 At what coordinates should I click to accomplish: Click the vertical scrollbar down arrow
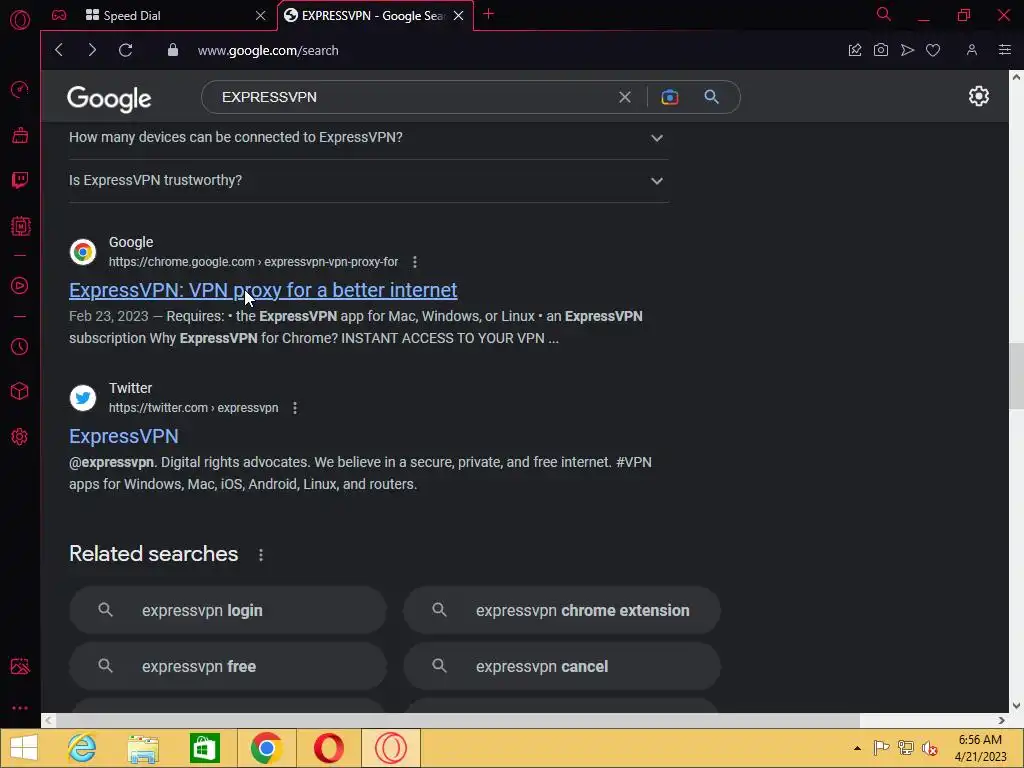(x=1016, y=706)
